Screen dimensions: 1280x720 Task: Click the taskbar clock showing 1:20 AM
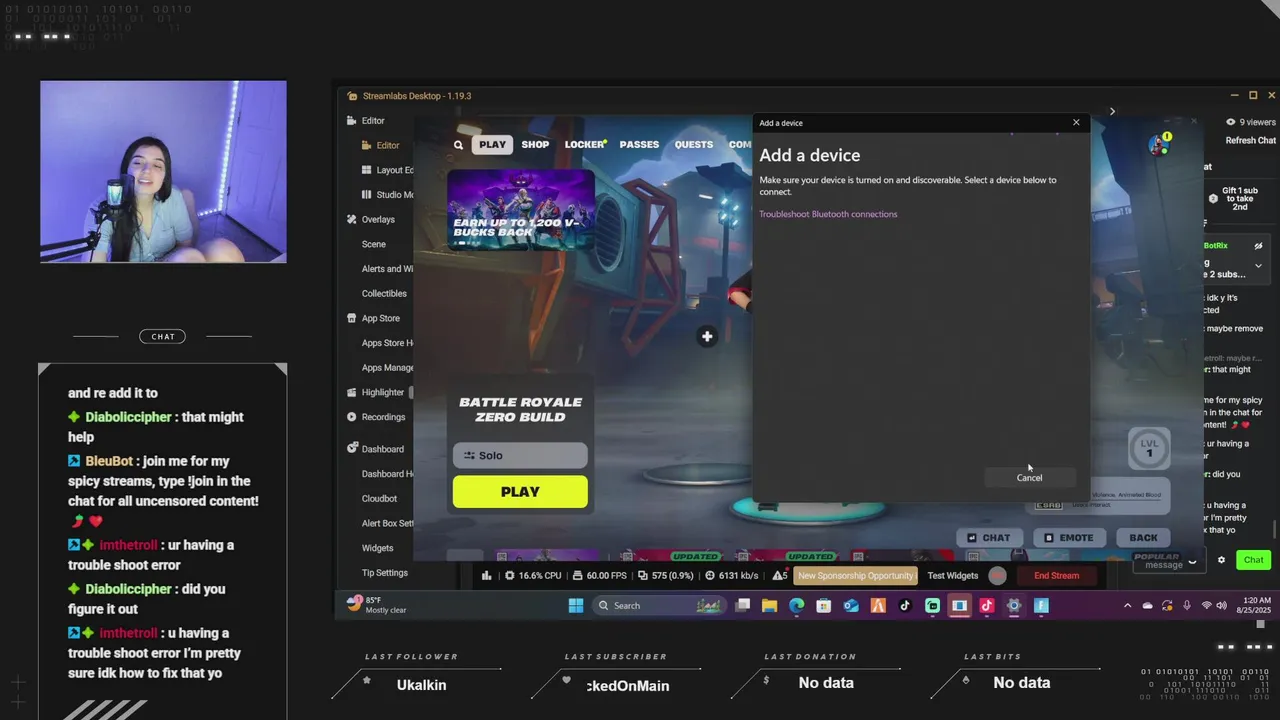(x=1256, y=605)
